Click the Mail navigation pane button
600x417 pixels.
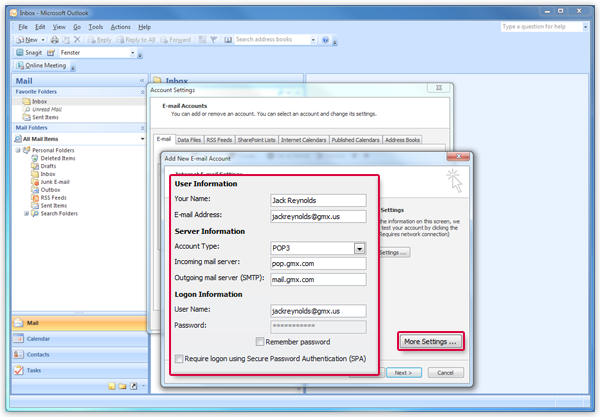click(x=79, y=323)
